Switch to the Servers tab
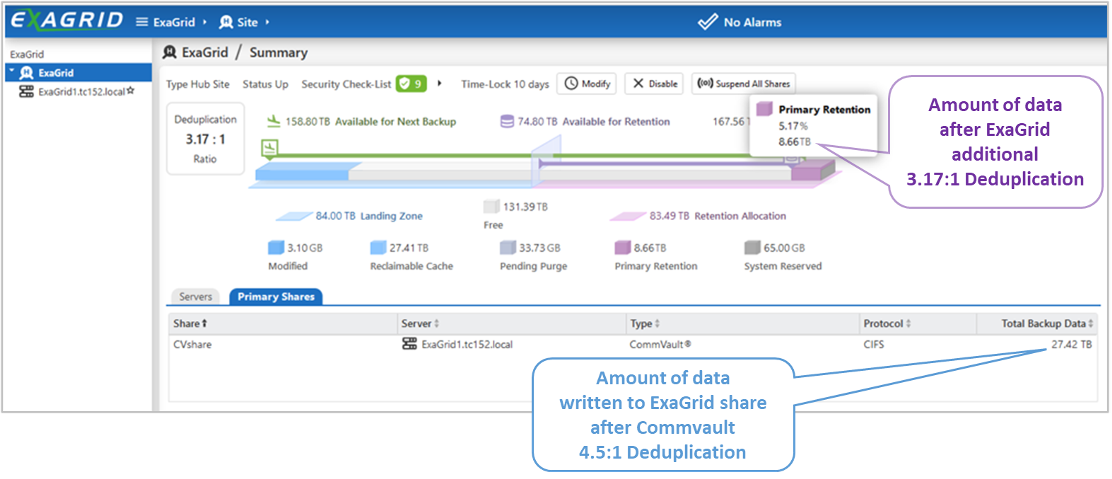Screen dimensions: 1112x479 [196, 297]
